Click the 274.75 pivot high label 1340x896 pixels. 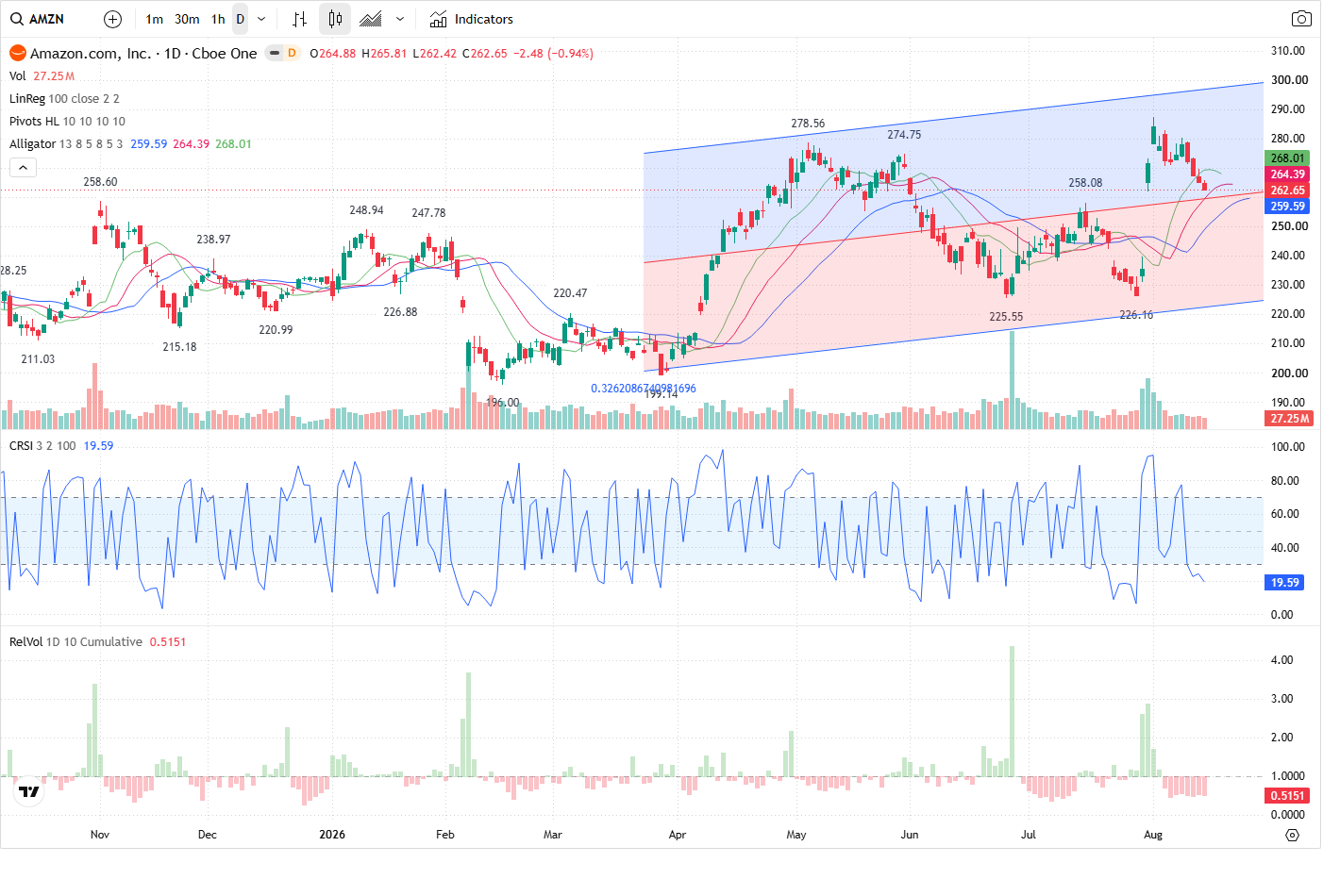tap(904, 135)
